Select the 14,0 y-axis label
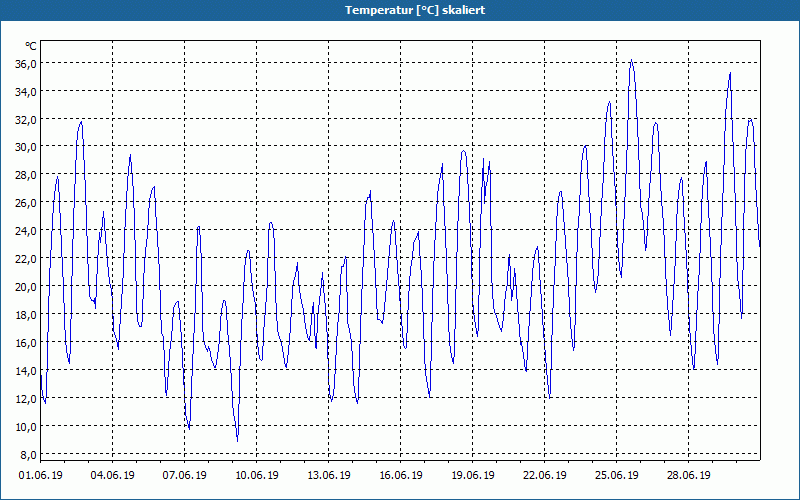800x500 pixels. (26, 371)
